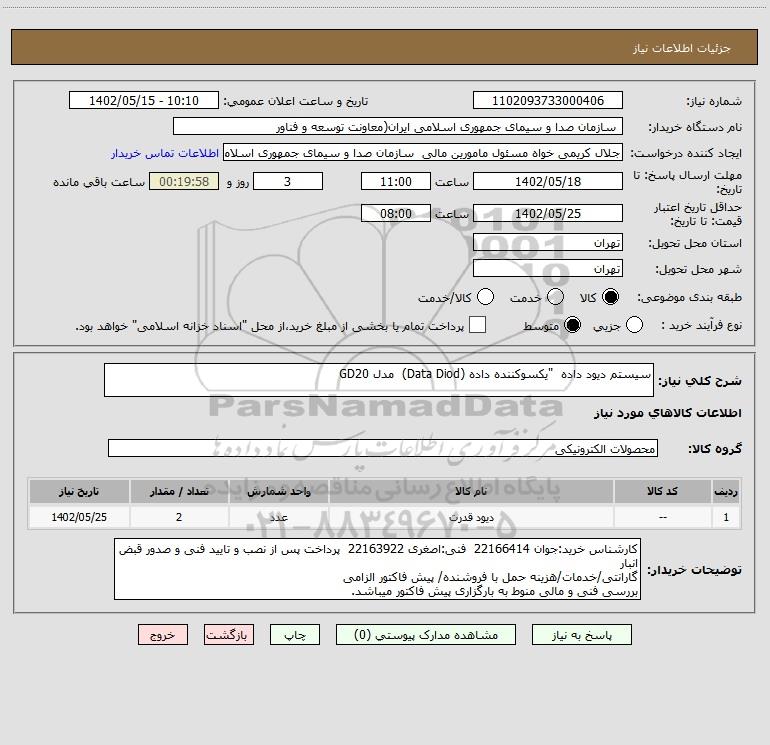
Task: Click the خروج exit button
Action: [163, 635]
